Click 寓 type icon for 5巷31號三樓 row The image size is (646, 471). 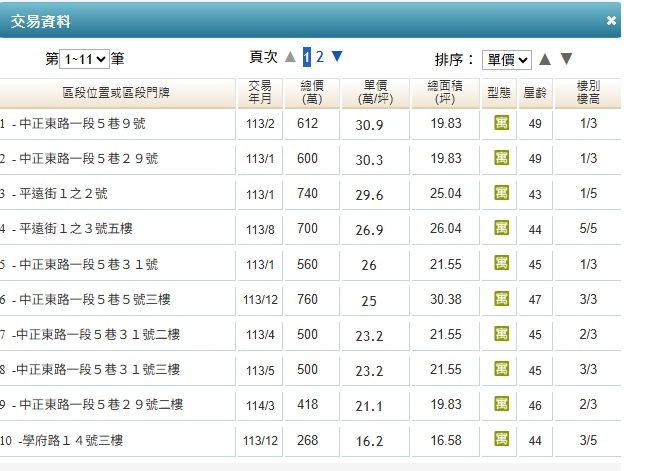click(x=501, y=369)
